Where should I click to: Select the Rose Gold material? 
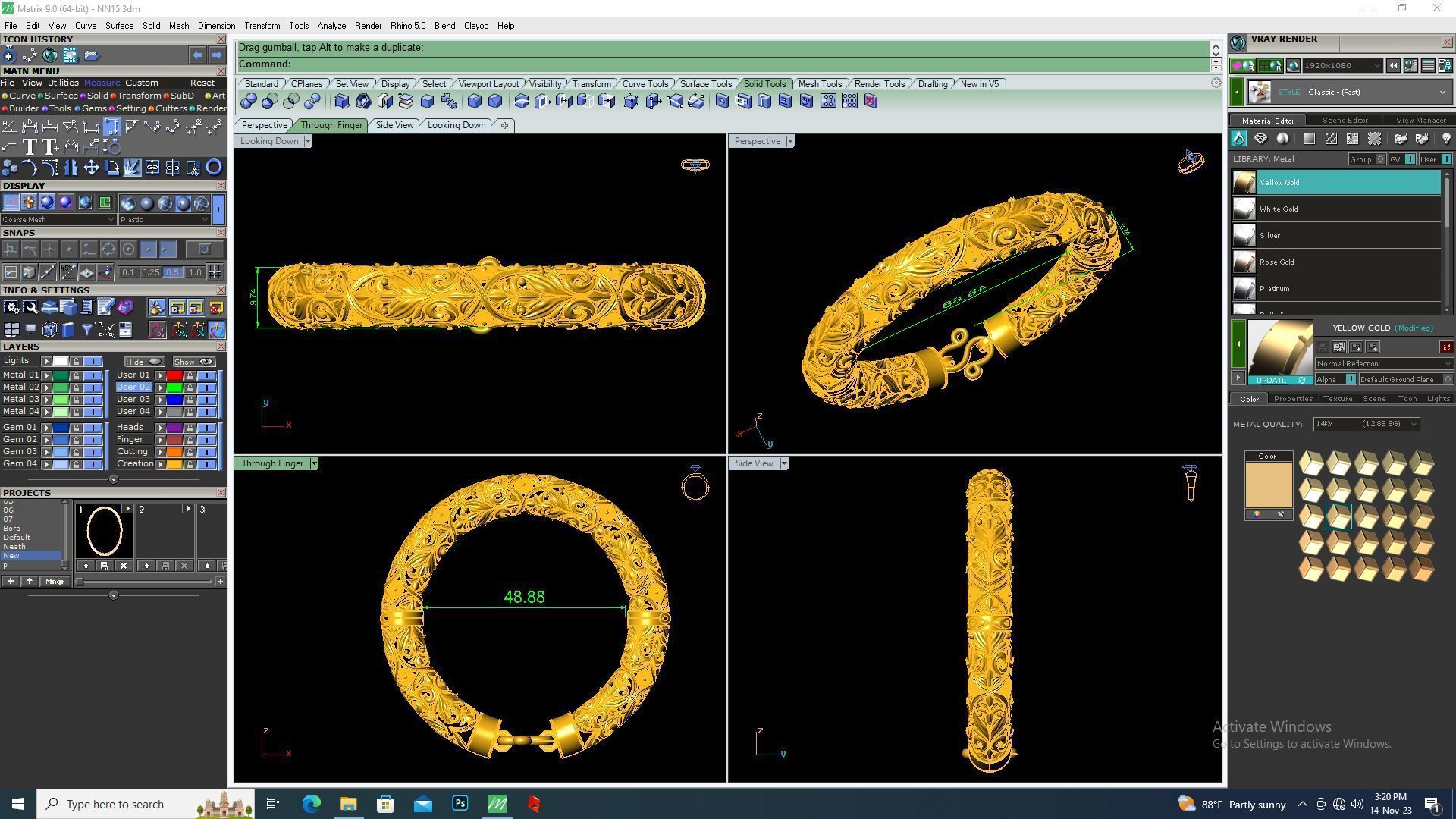(x=1335, y=262)
